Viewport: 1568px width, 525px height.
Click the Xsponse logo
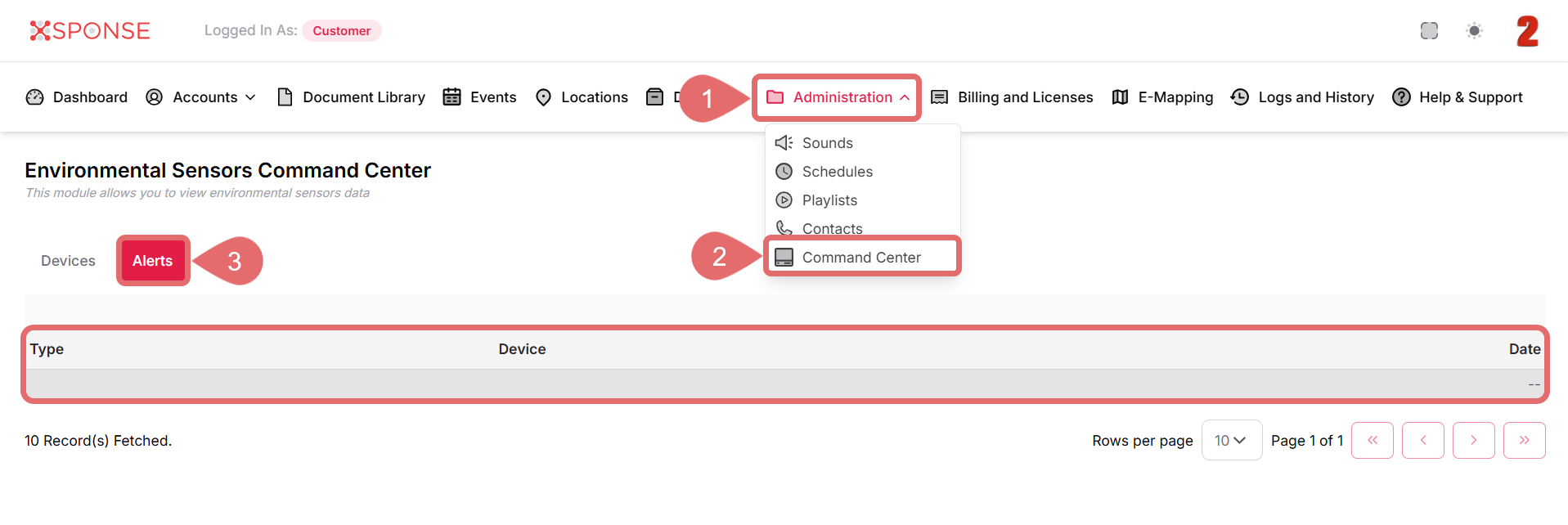(90, 31)
